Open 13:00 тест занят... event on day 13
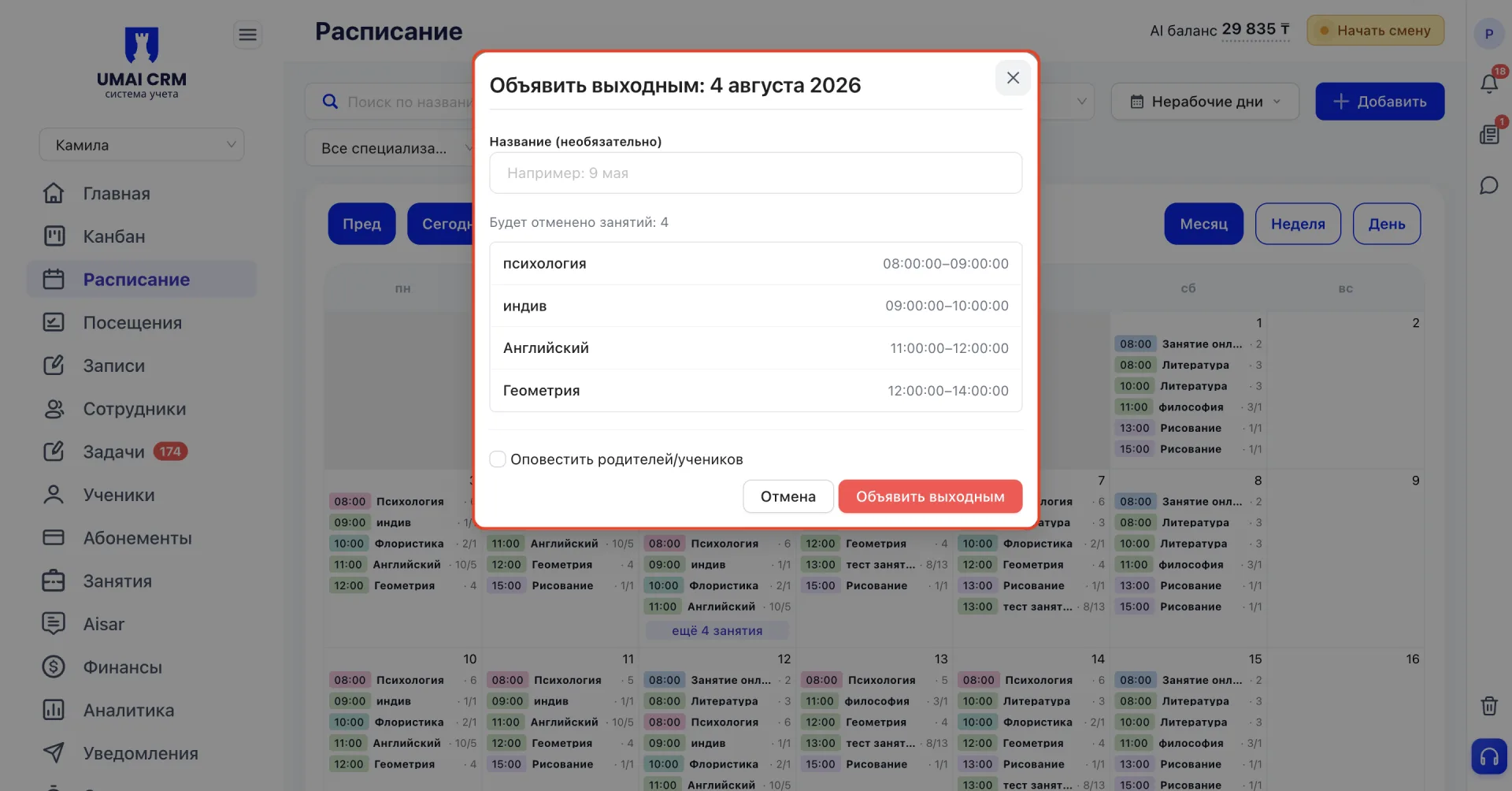The width and height of the screenshot is (1512, 791). pos(874,743)
